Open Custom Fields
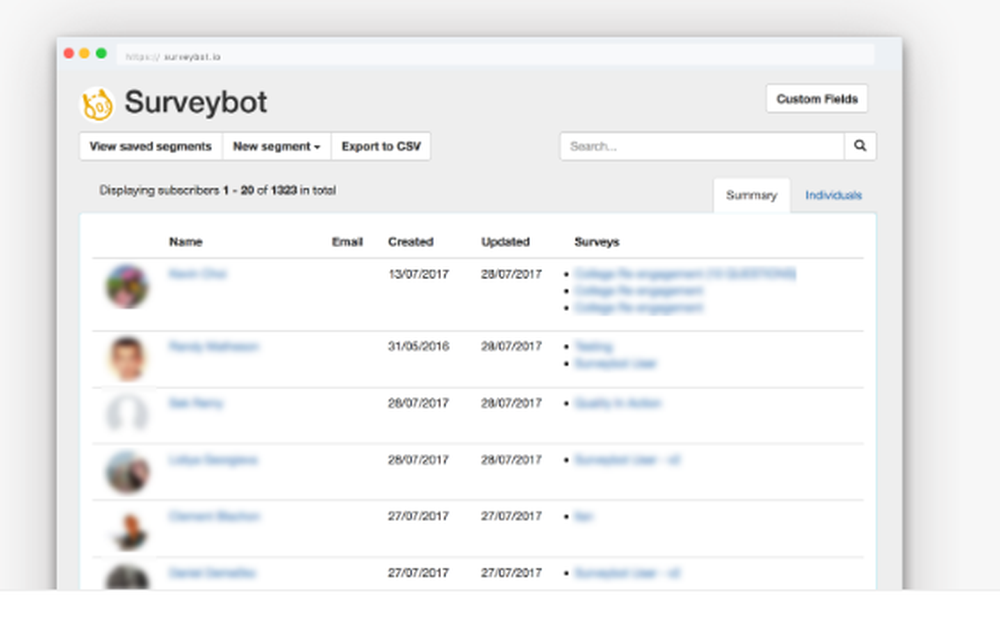The height and width of the screenshot is (623, 1000). click(817, 99)
